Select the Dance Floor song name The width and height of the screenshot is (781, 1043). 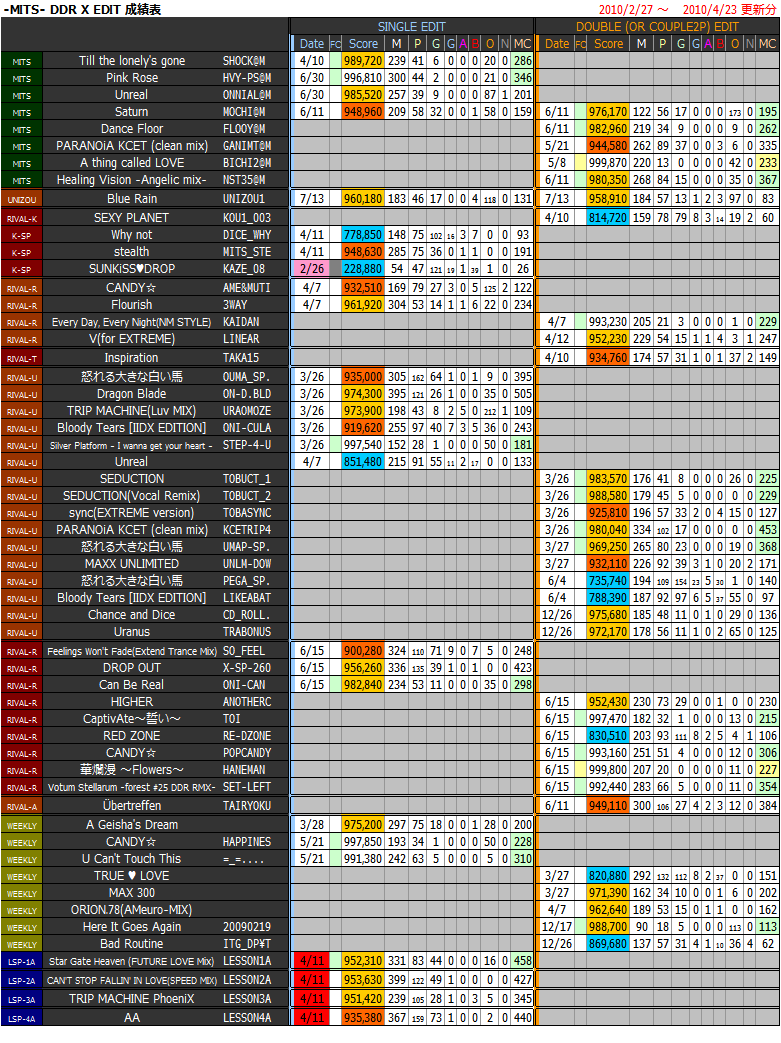tap(132, 129)
